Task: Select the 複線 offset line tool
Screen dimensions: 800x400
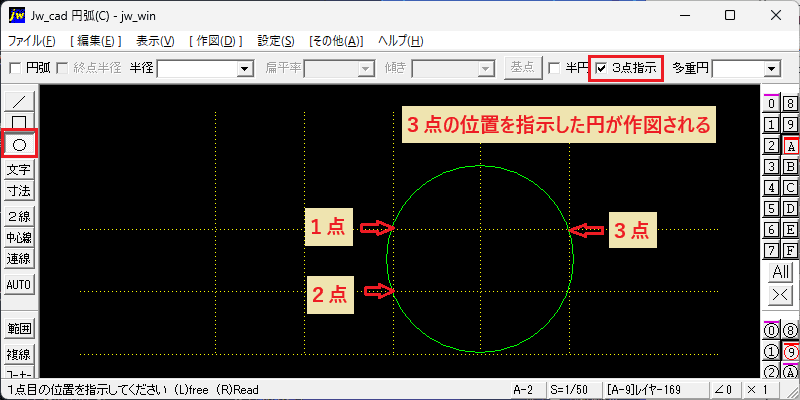Action: click(19, 354)
